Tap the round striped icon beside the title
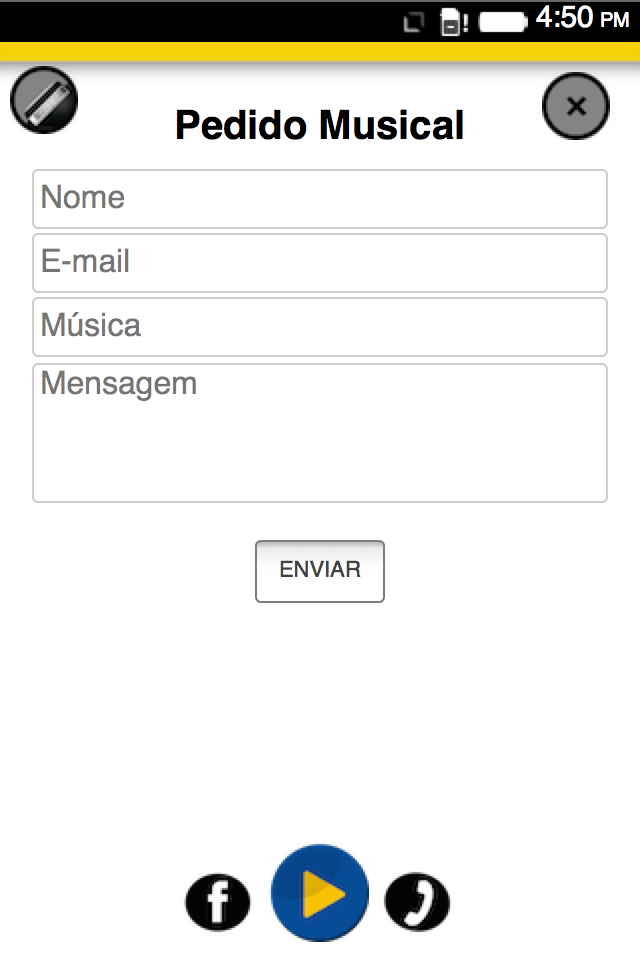 point(44,100)
